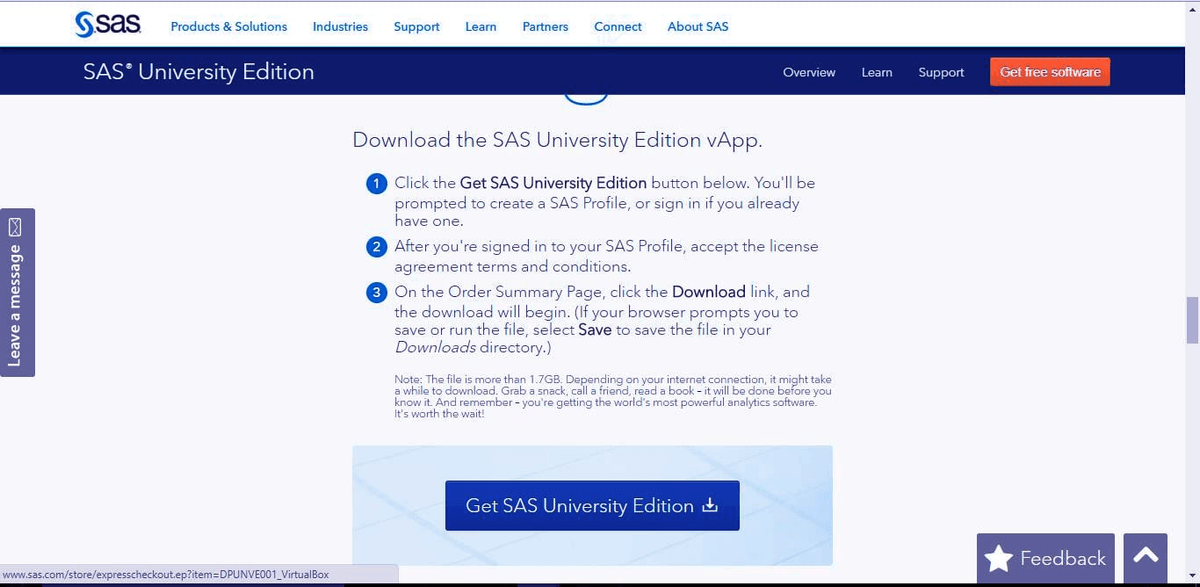Click the Download the SAS University Edition vApp heading

click(557, 140)
